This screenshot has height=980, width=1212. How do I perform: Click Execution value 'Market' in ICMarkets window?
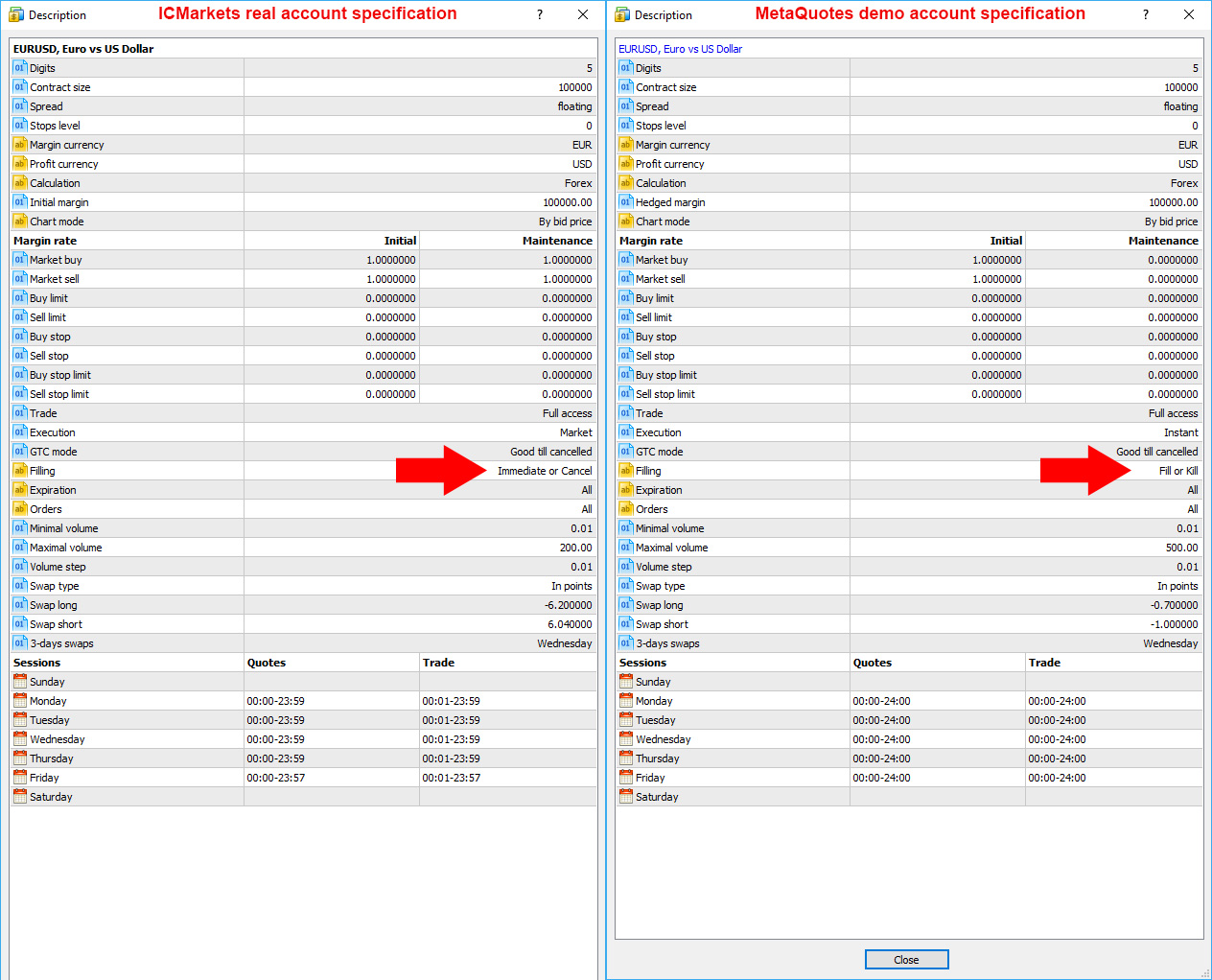576,432
